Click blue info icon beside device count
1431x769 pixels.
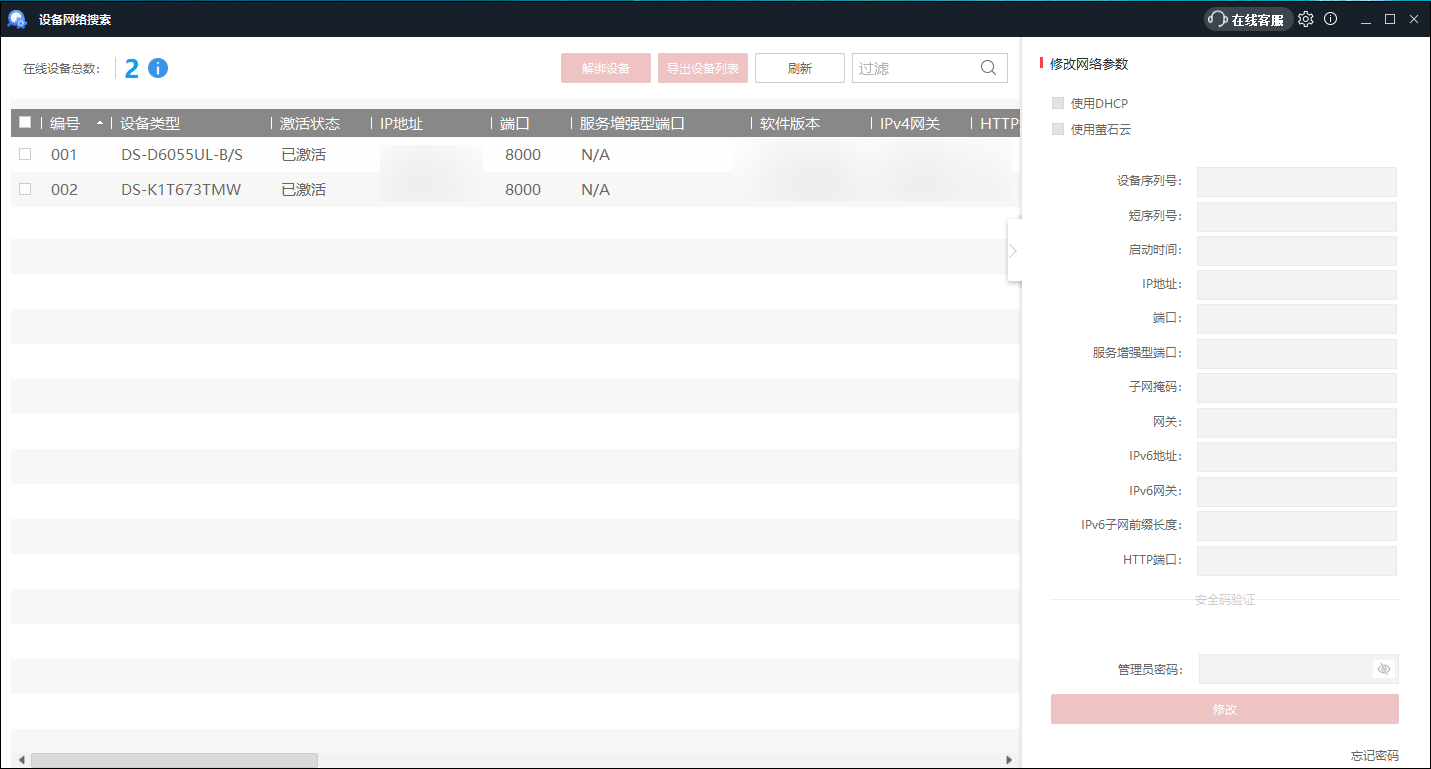point(158,68)
